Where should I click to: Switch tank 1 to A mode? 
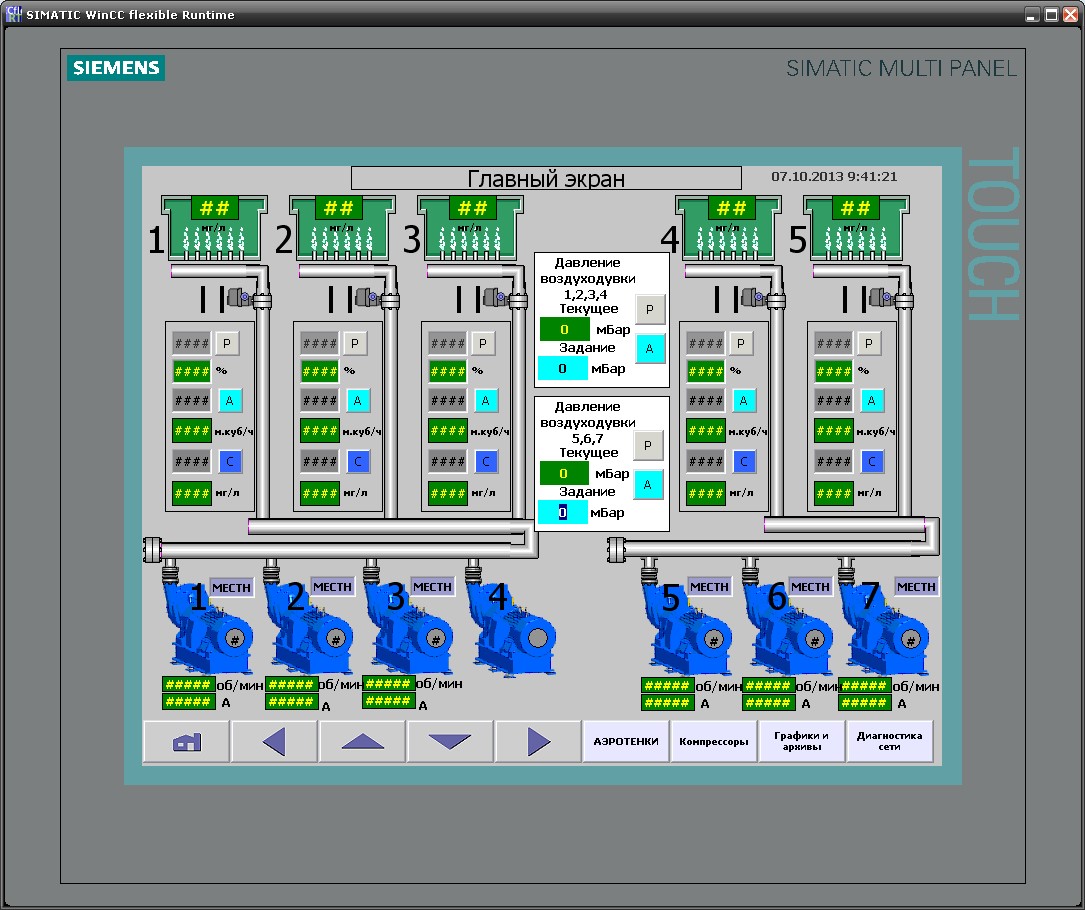coord(230,401)
